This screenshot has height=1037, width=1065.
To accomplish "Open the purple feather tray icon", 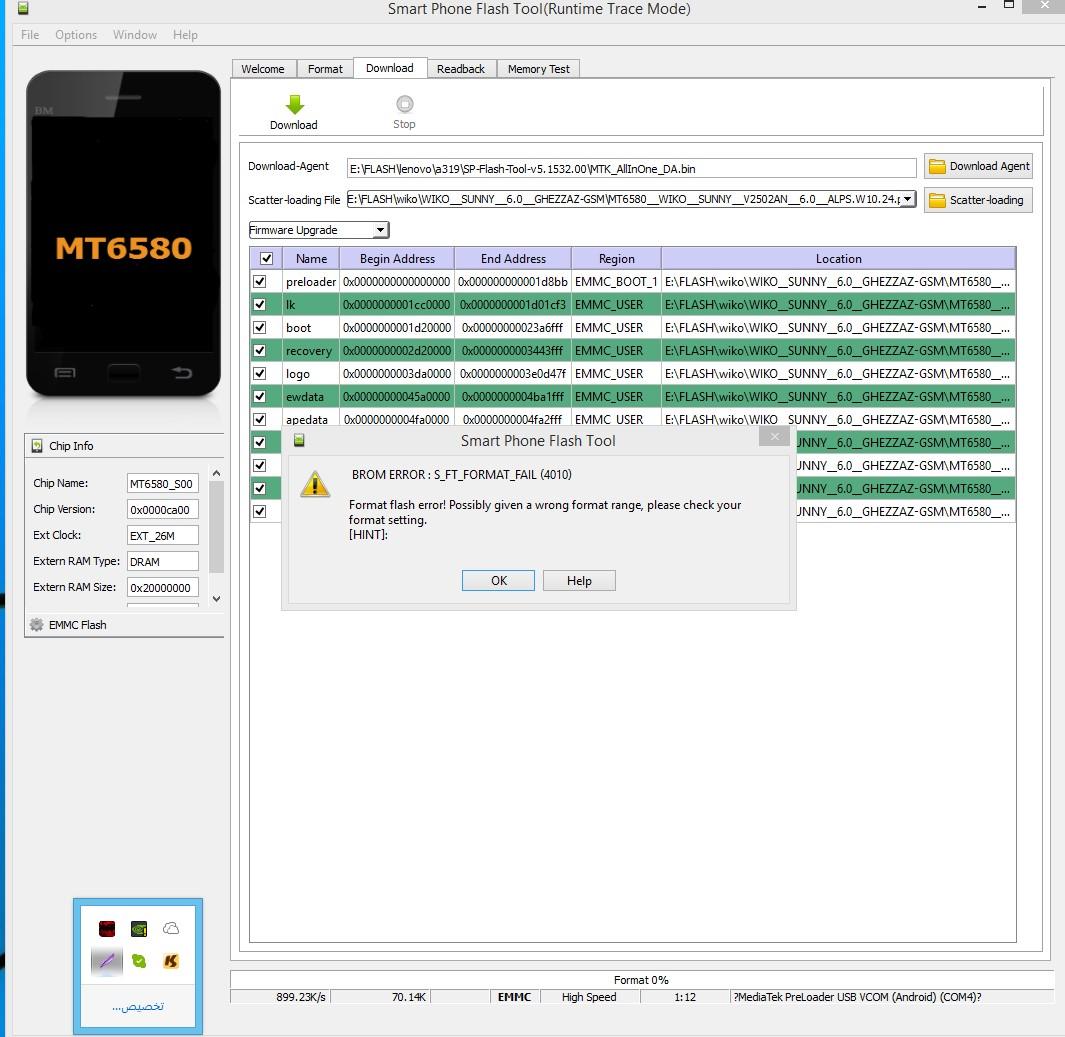I will (x=107, y=961).
